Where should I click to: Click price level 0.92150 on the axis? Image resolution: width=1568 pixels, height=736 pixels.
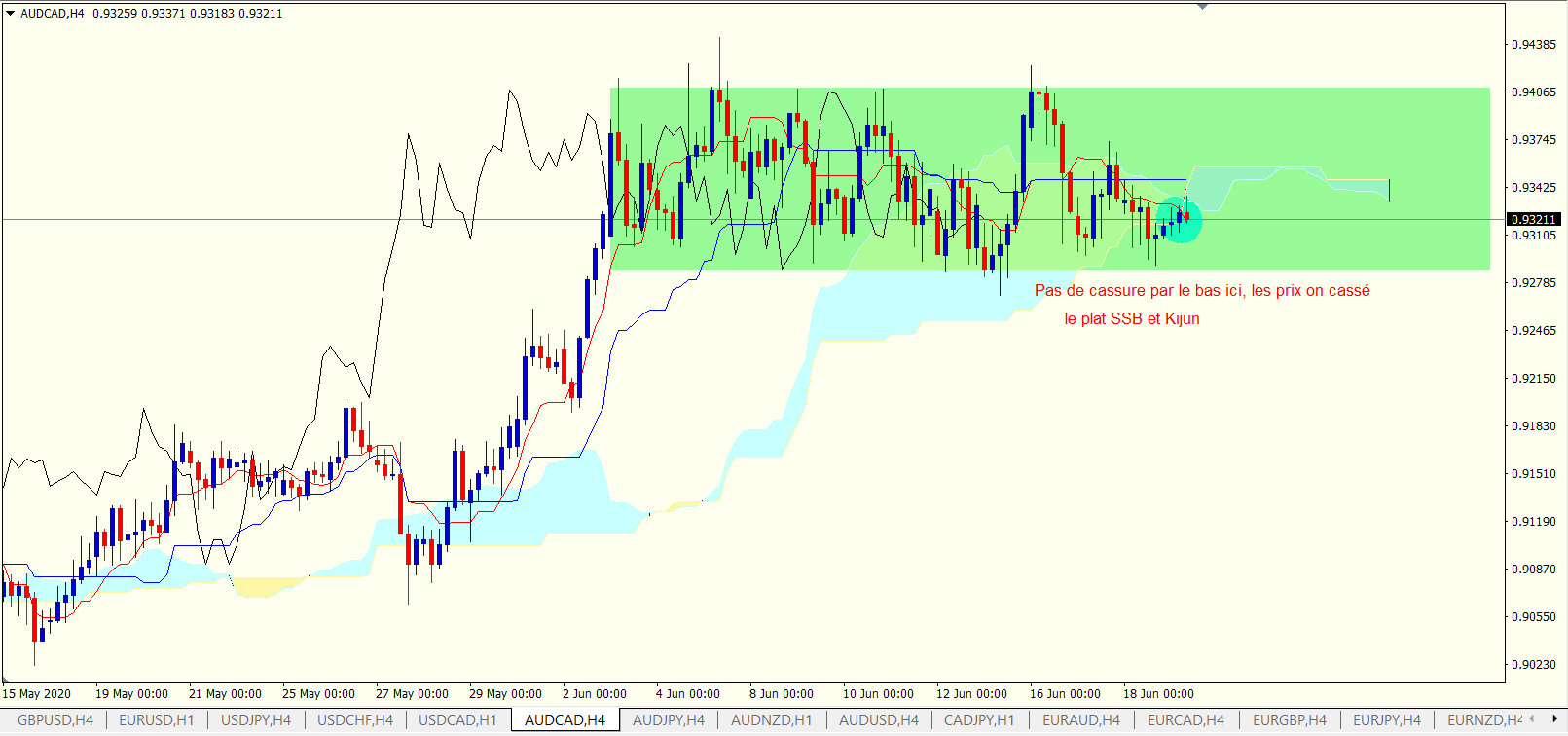[x=1533, y=379]
